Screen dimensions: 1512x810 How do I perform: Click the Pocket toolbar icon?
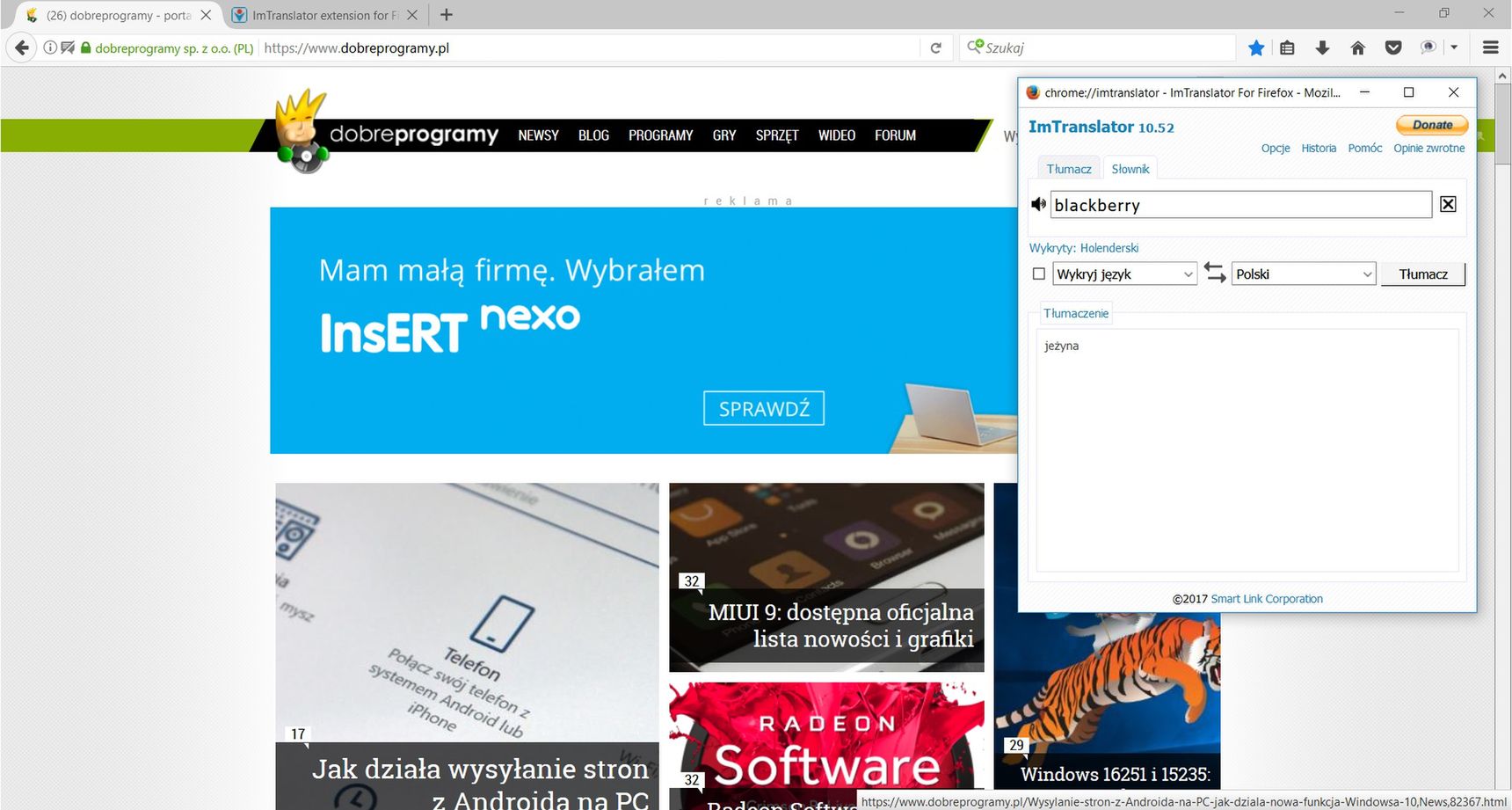point(1393,47)
